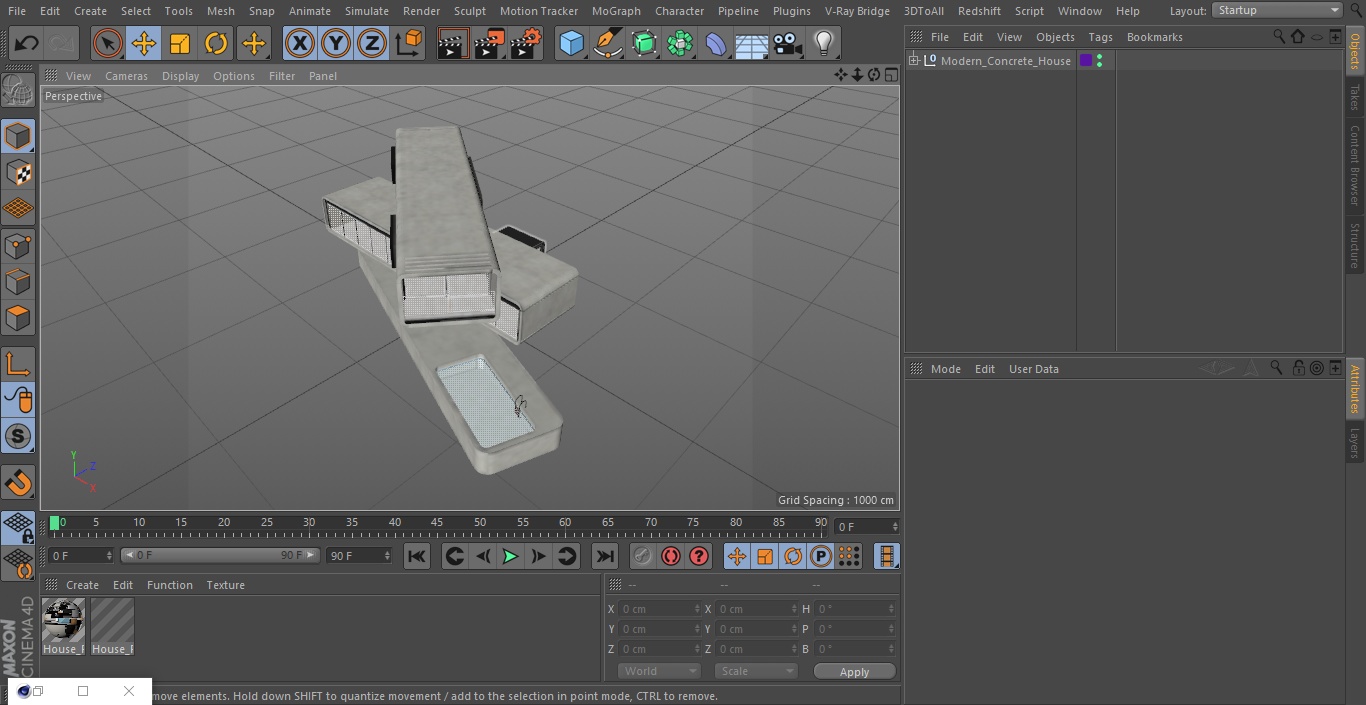The width and height of the screenshot is (1366, 705).
Task: Open the MoGraph menu
Action: pos(616,11)
